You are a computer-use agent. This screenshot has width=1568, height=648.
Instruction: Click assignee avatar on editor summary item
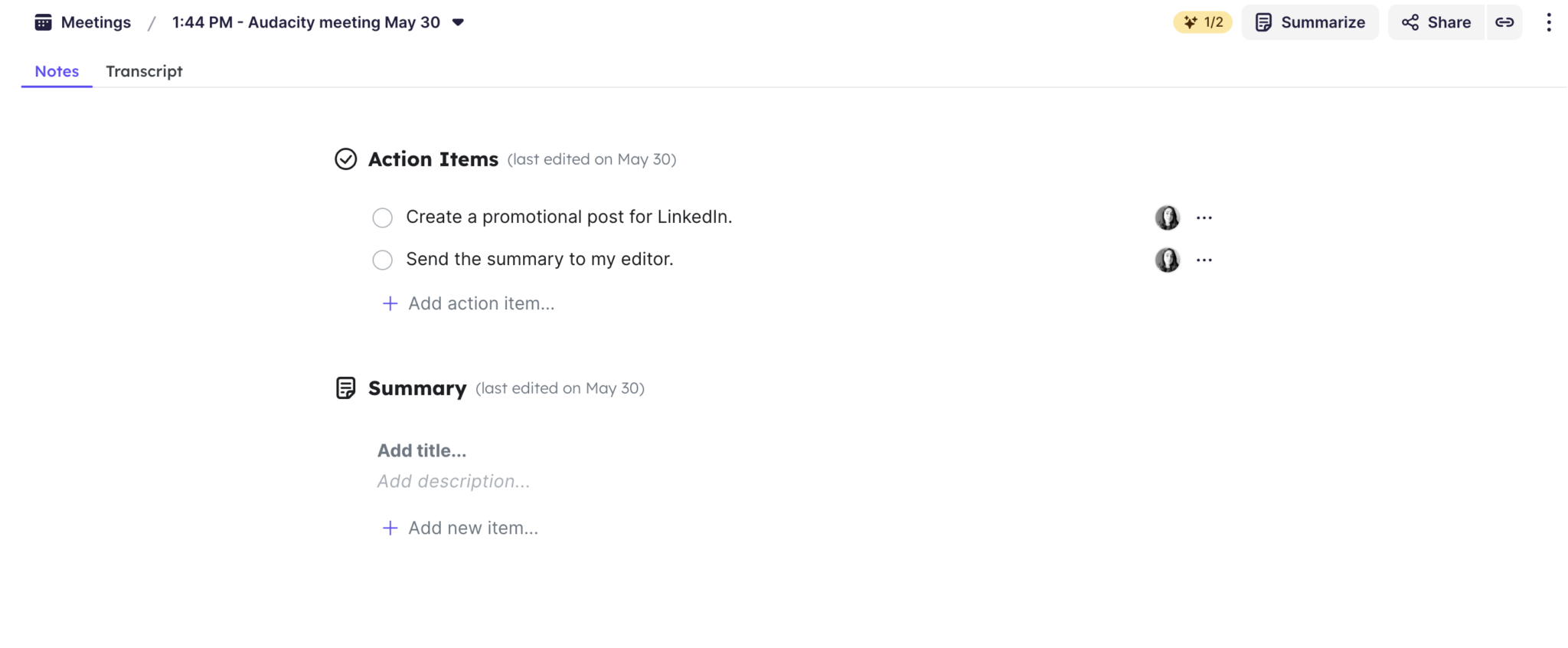click(x=1167, y=260)
